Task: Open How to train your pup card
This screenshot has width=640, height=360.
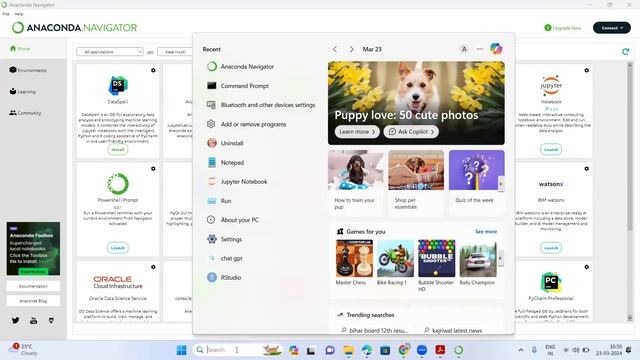Action: click(356, 182)
